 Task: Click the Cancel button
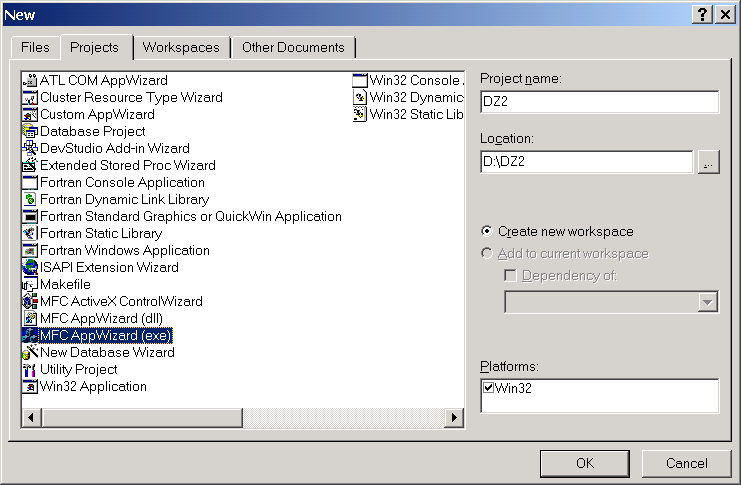(x=686, y=463)
